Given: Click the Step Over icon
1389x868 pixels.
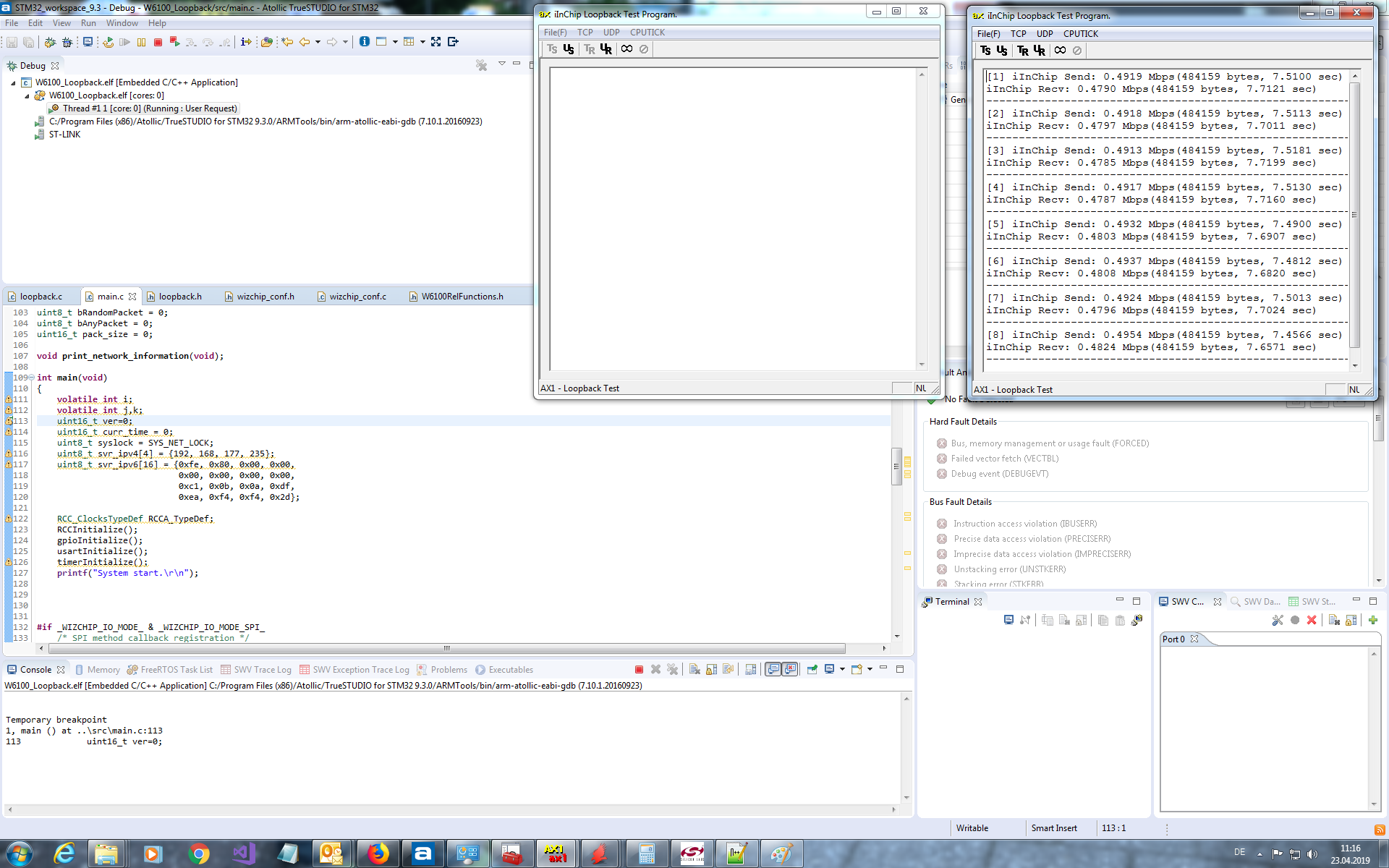Looking at the screenshot, I should click(x=208, y=42).
